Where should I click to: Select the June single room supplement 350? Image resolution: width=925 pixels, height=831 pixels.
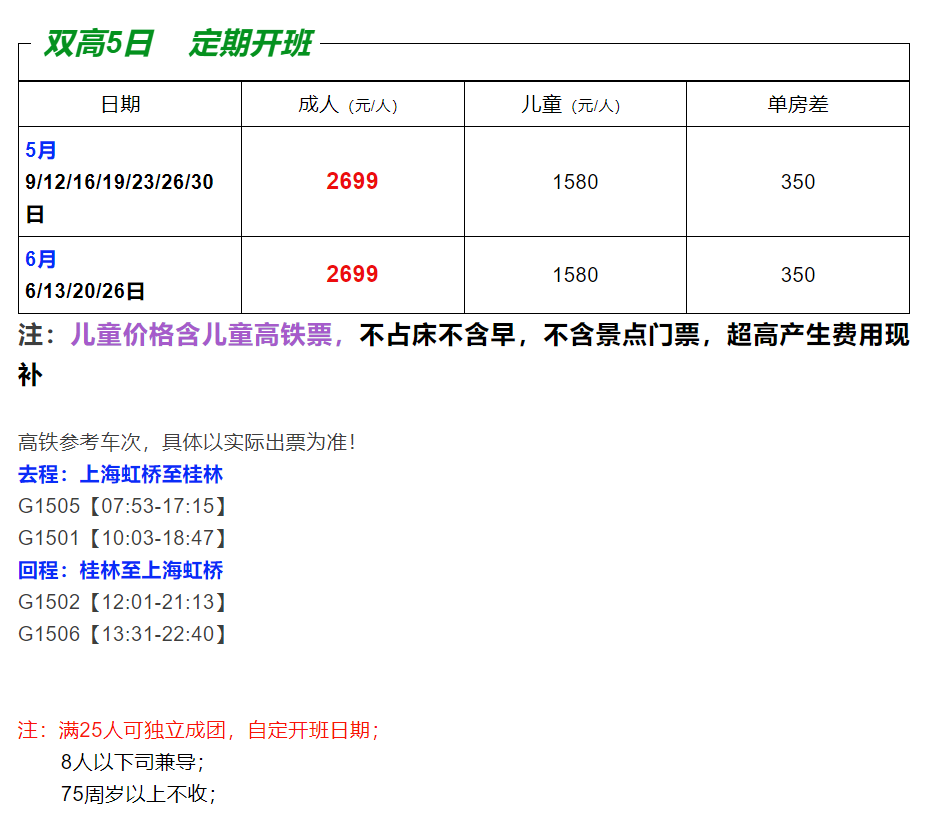(x=797, y=275)
